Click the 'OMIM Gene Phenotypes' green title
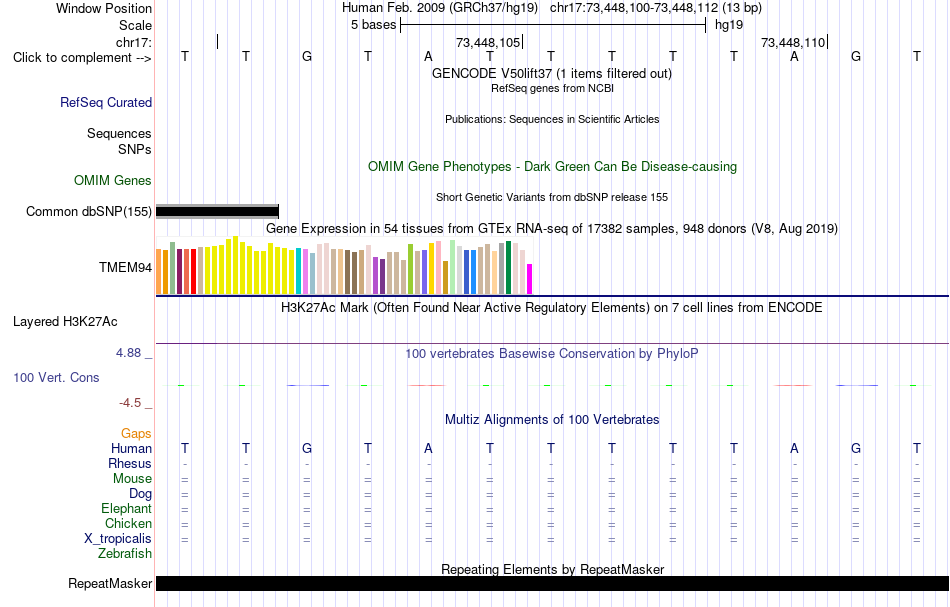Viewport: 950px width, 607px height. point(552,167)
